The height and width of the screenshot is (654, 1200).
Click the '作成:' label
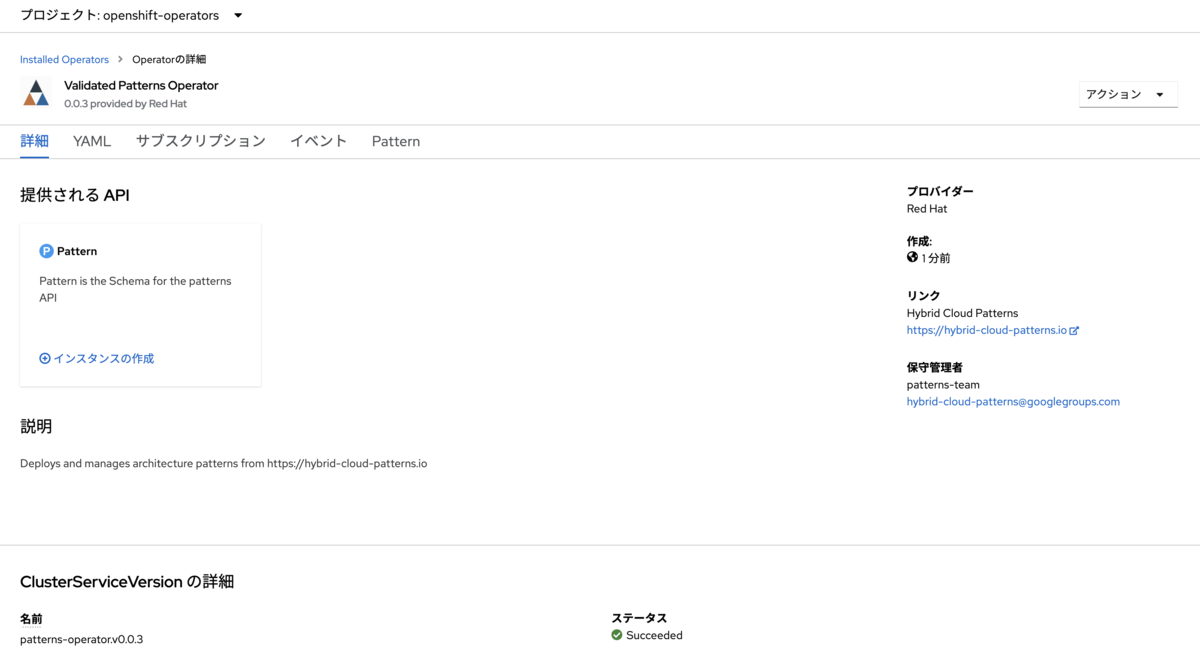click(919, 241)
